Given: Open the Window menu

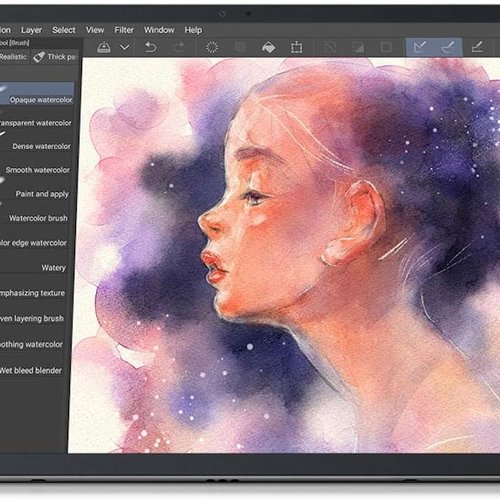Looking at the screenshot, I should tap(159, 30).
